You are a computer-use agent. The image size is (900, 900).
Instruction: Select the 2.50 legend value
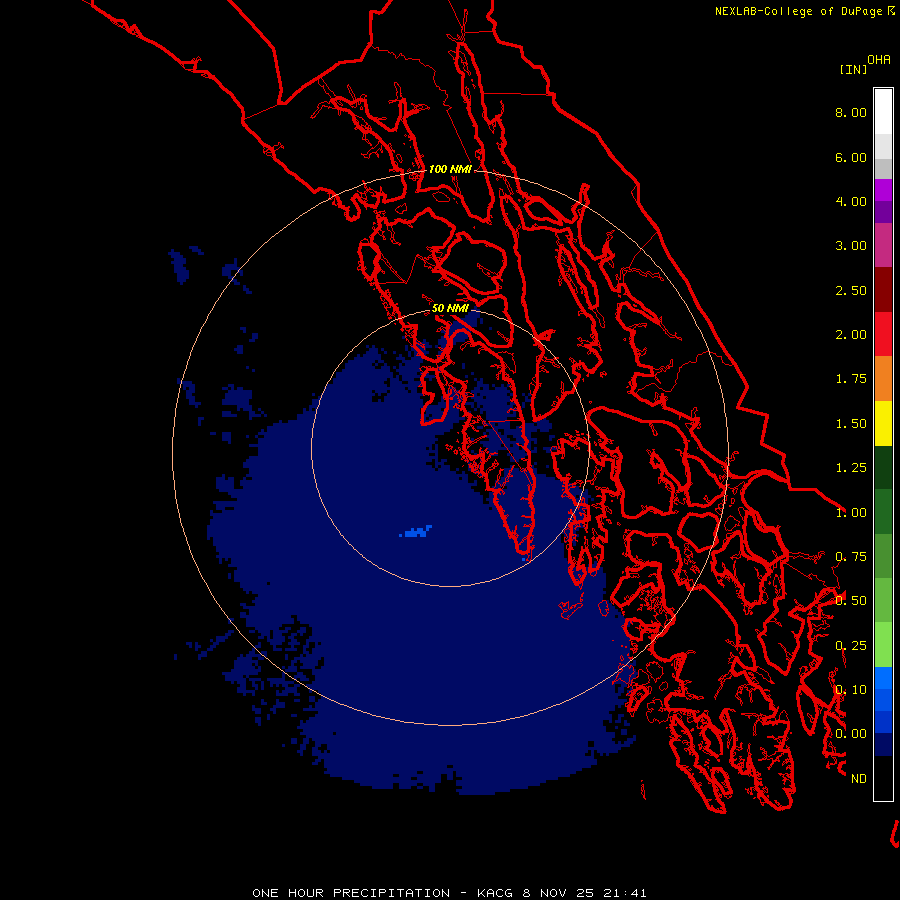tap(851, 290)
